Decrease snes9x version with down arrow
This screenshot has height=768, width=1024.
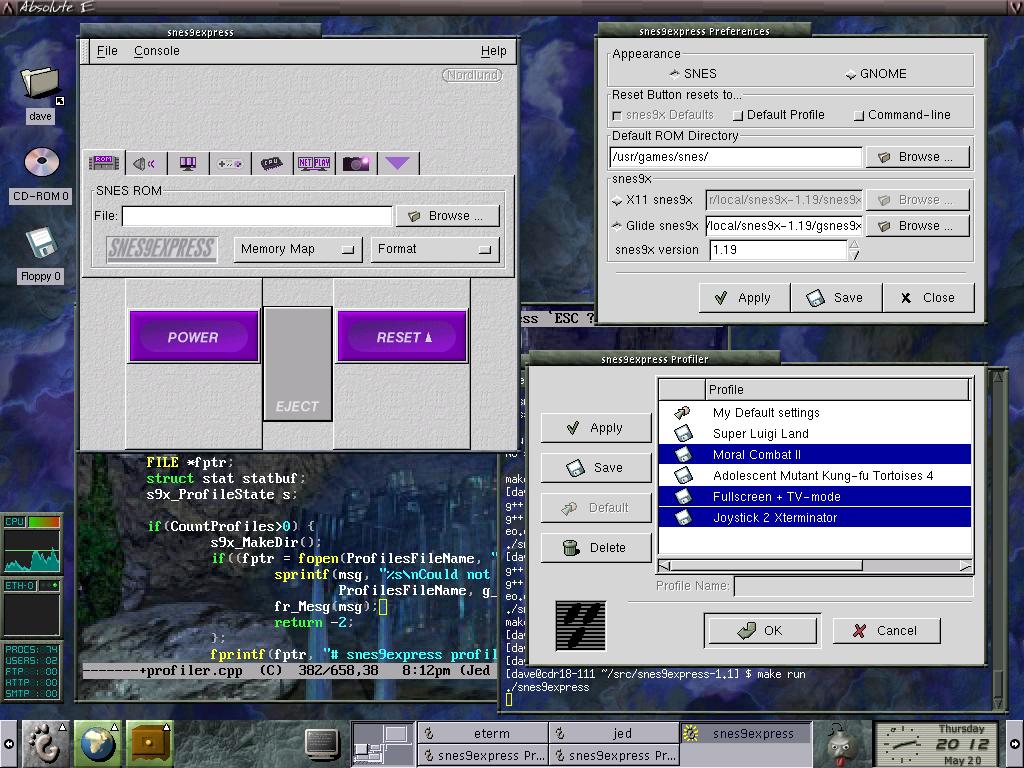point(854,255)
